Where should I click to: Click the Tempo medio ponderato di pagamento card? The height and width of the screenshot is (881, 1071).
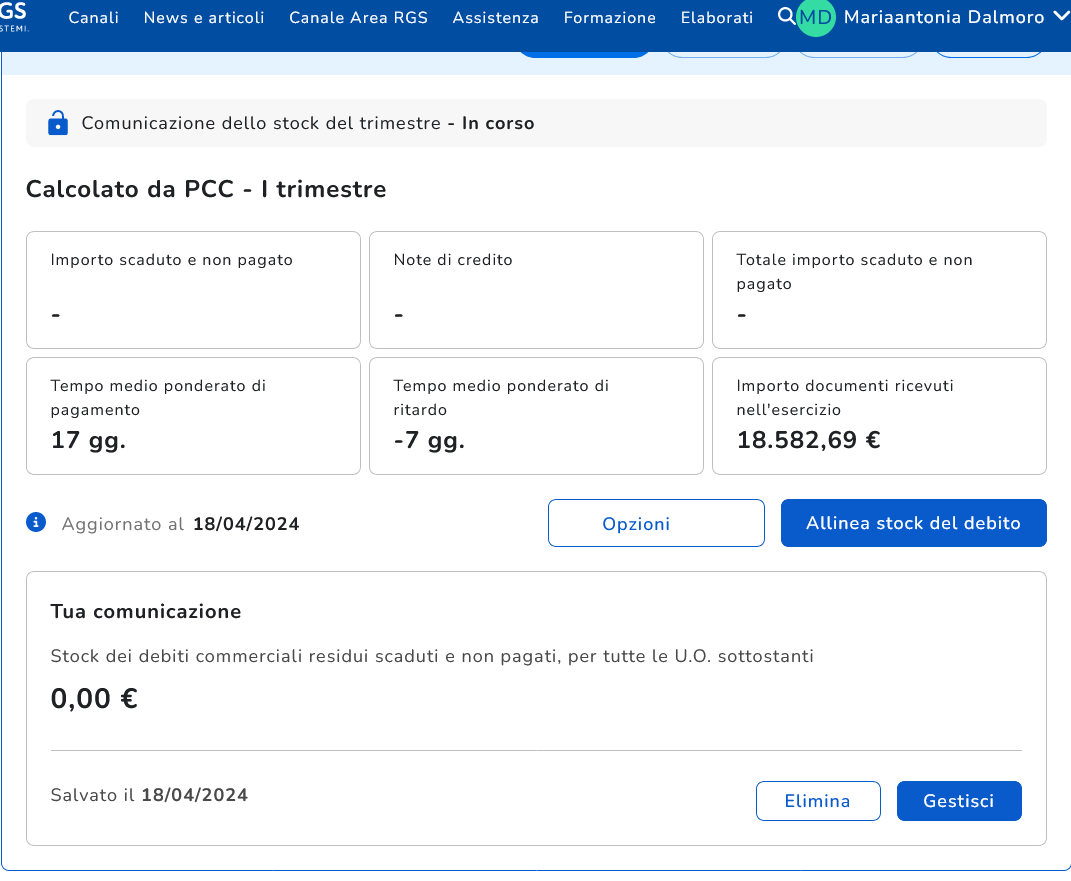point(193,415)
